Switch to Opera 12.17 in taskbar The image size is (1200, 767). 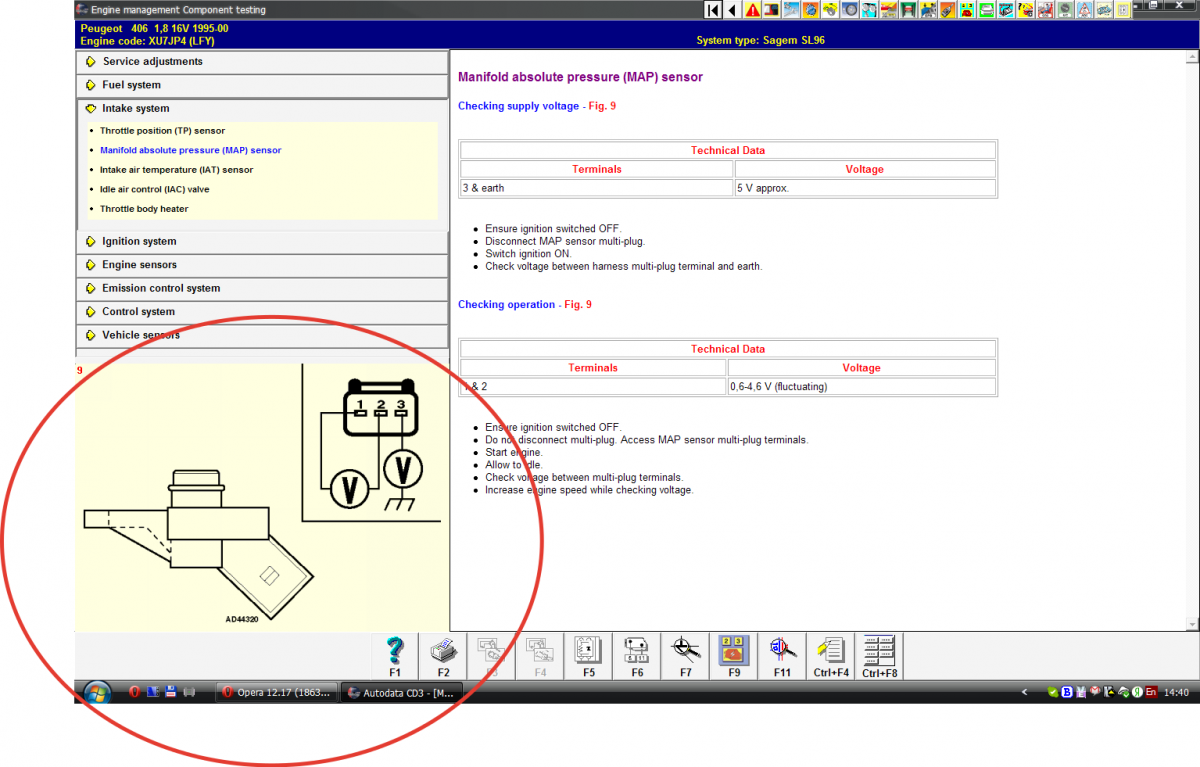point(276,693)
